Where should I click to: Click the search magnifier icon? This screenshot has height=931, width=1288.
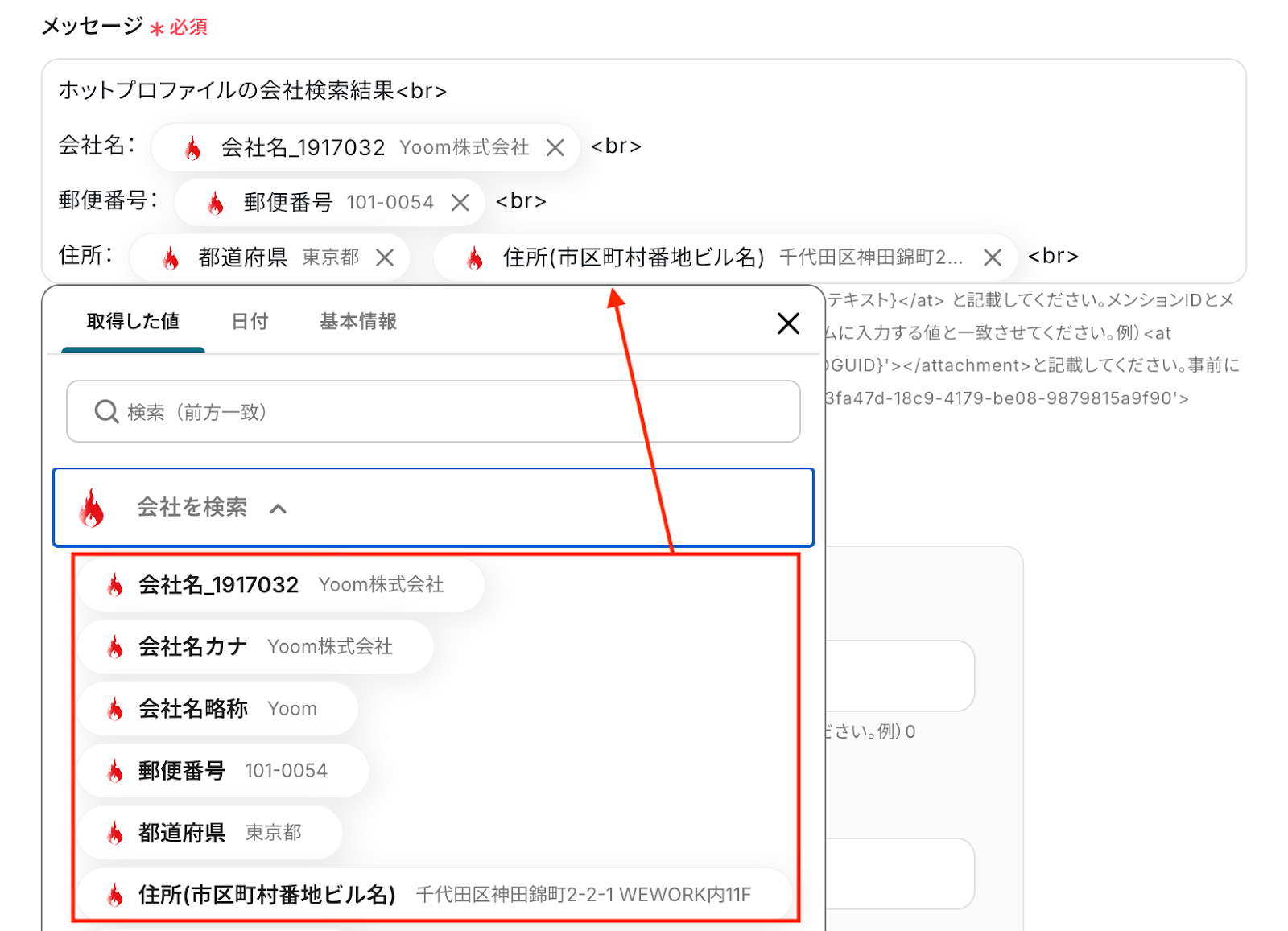coord(106,412)
